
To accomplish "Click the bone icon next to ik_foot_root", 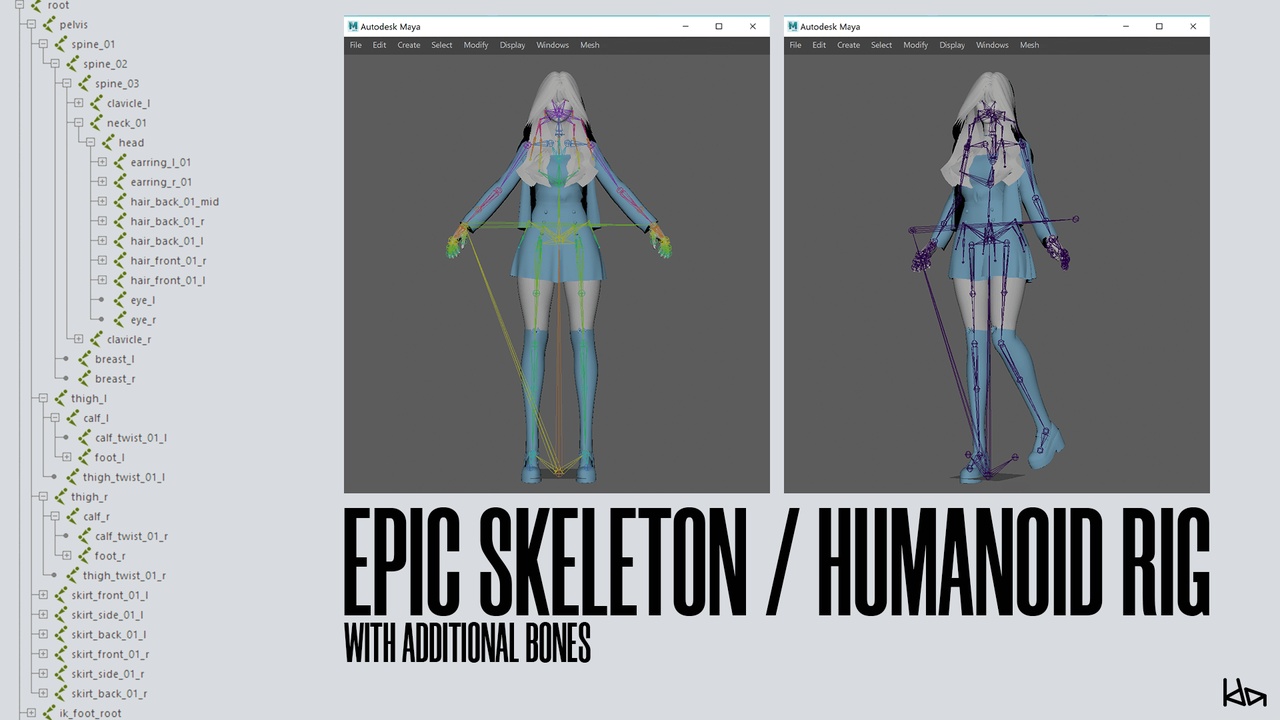I will pyautogui.click(x=48, y=713).
